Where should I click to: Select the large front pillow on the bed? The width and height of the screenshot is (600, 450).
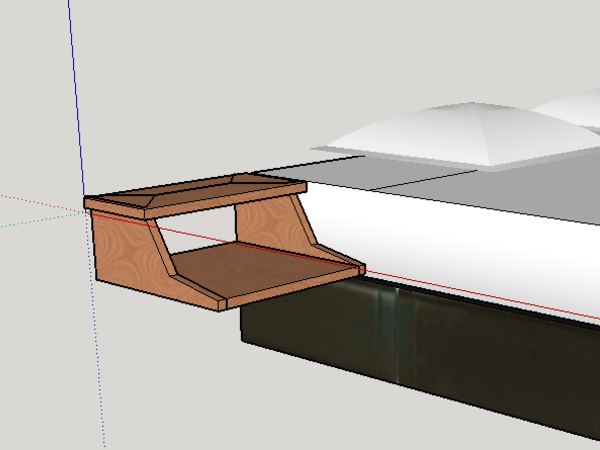430,135
